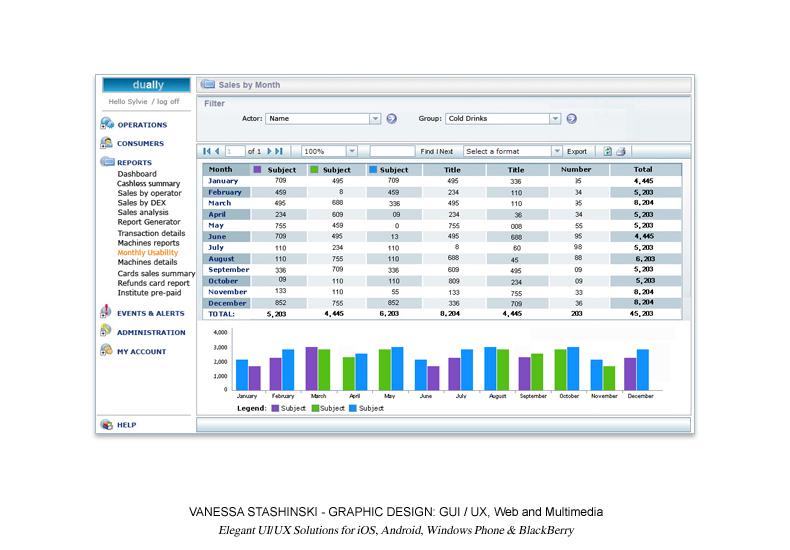The height and width of the screenshot is (550, 790).
Task: Open Transaction details report
Action: tap(152, 233)
